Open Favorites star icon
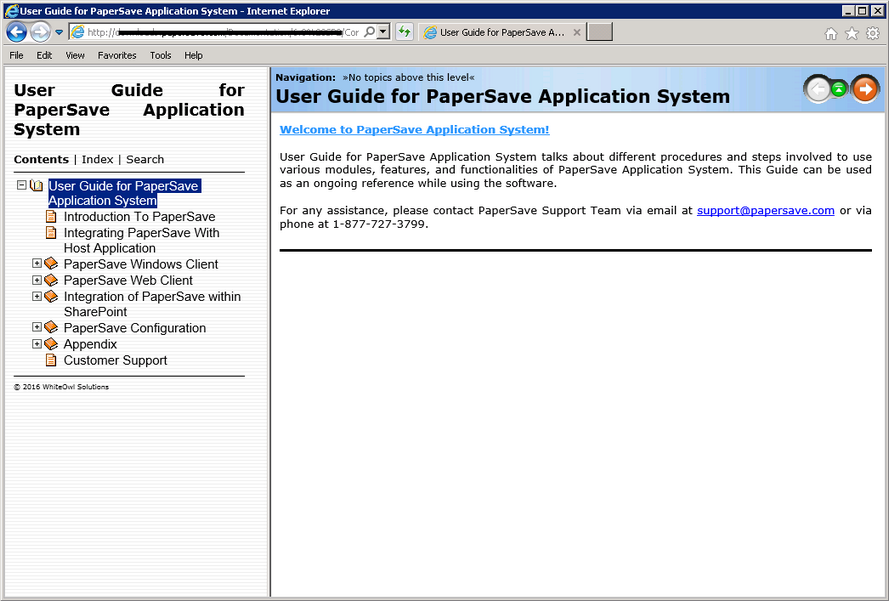889x601 pixels. 852,33
